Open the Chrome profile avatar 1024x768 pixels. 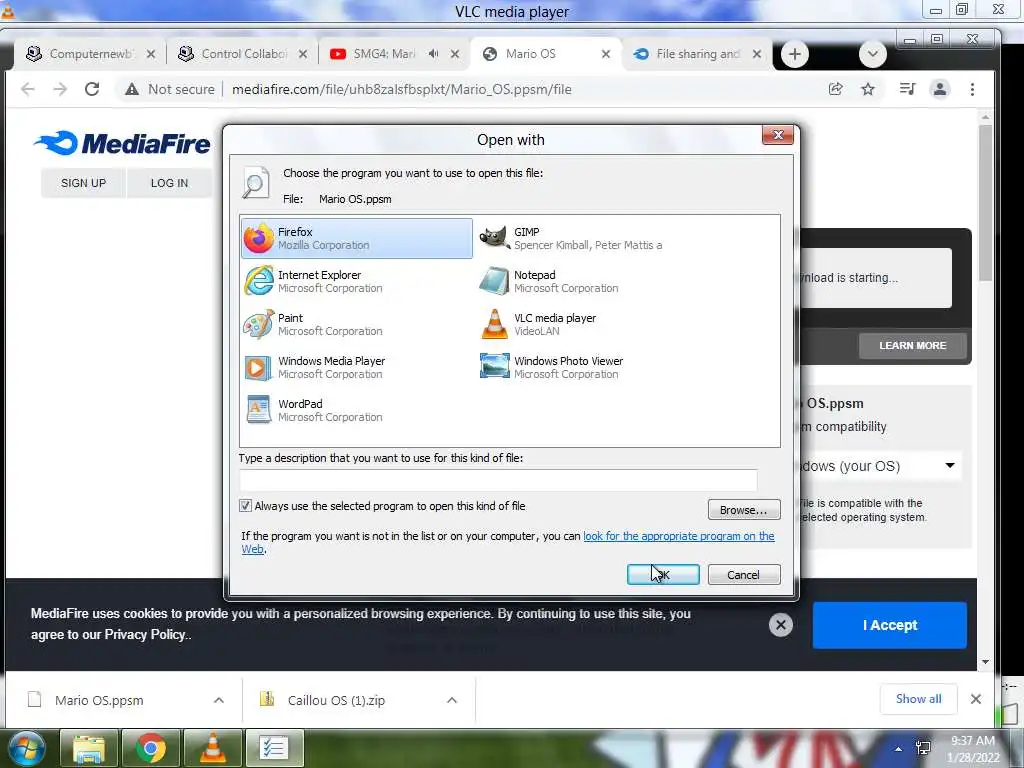(940, 89)
